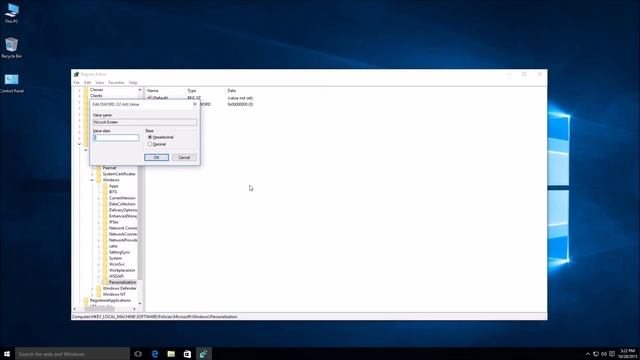Open Action Center notification icon
The width and height of the screenshot is (640, 360).
(612, 354)
